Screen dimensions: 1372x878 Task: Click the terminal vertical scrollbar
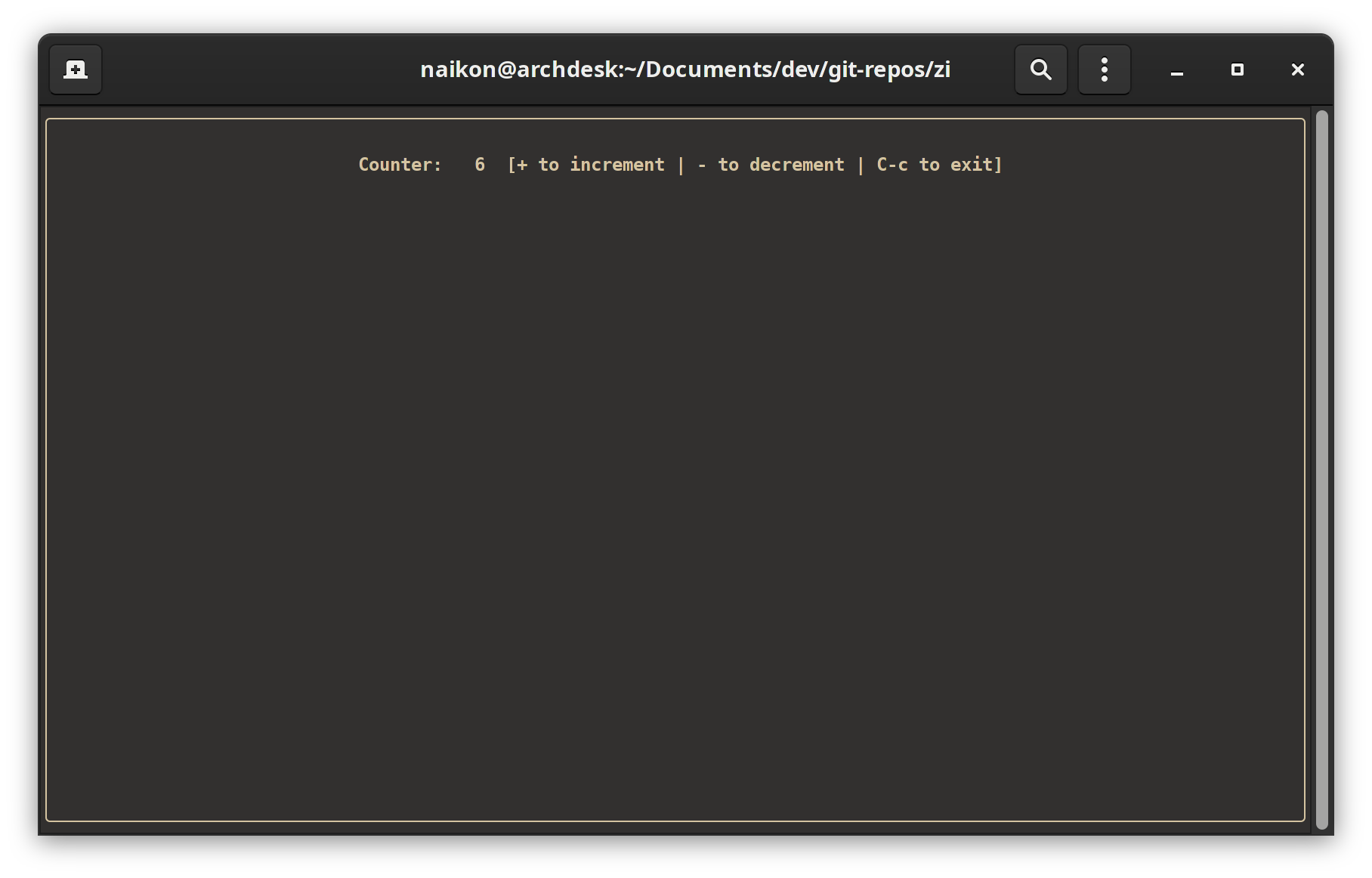(x=1321, y=469)
